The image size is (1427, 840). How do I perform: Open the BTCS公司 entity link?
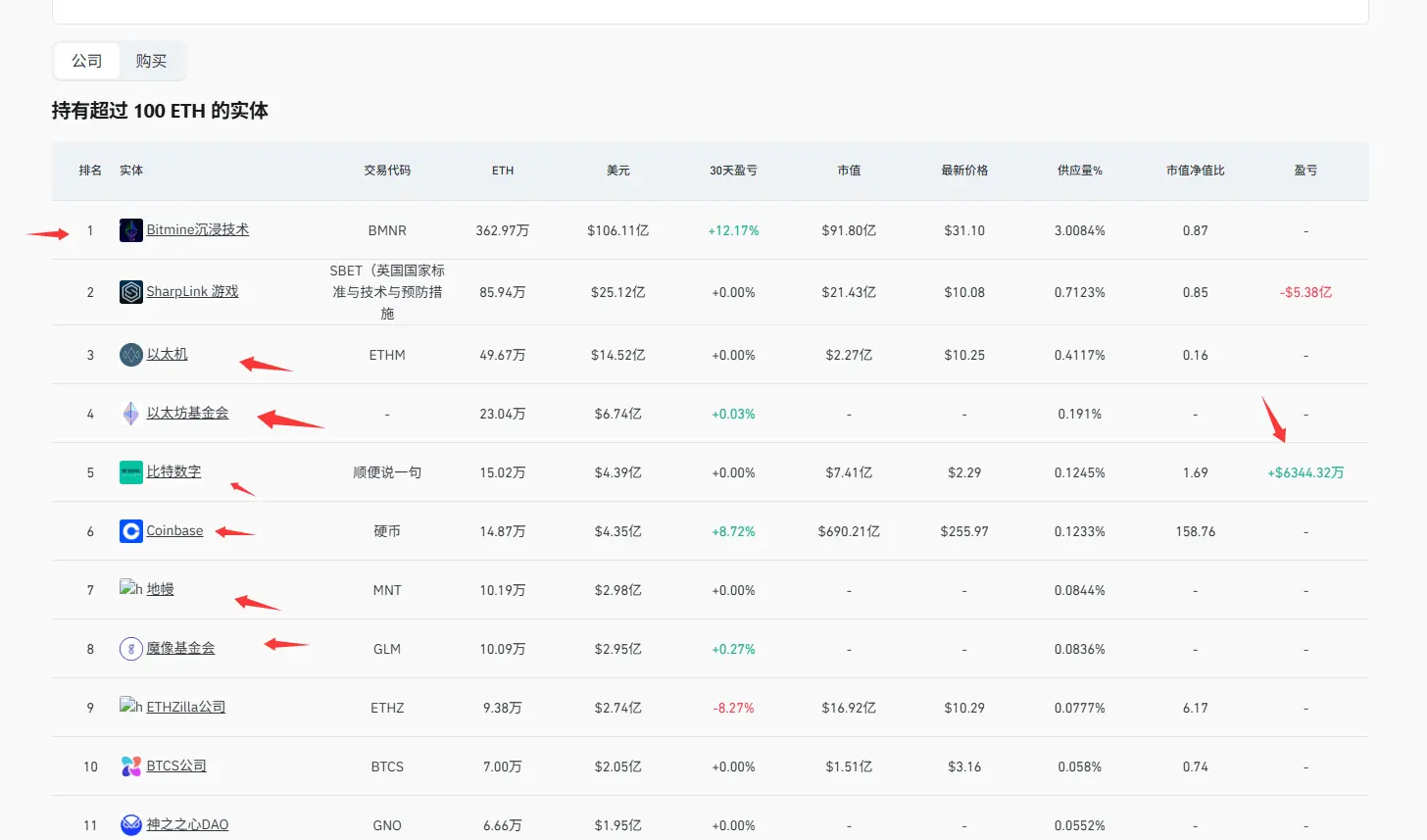176,766
